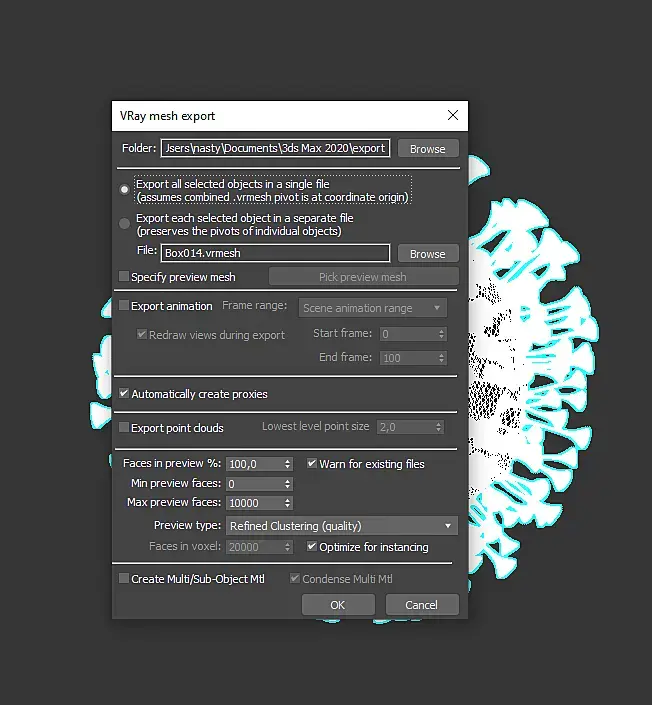Adjust the End frame spinner arrows
This screenshot has width=652, height=705.
(442, 358)
